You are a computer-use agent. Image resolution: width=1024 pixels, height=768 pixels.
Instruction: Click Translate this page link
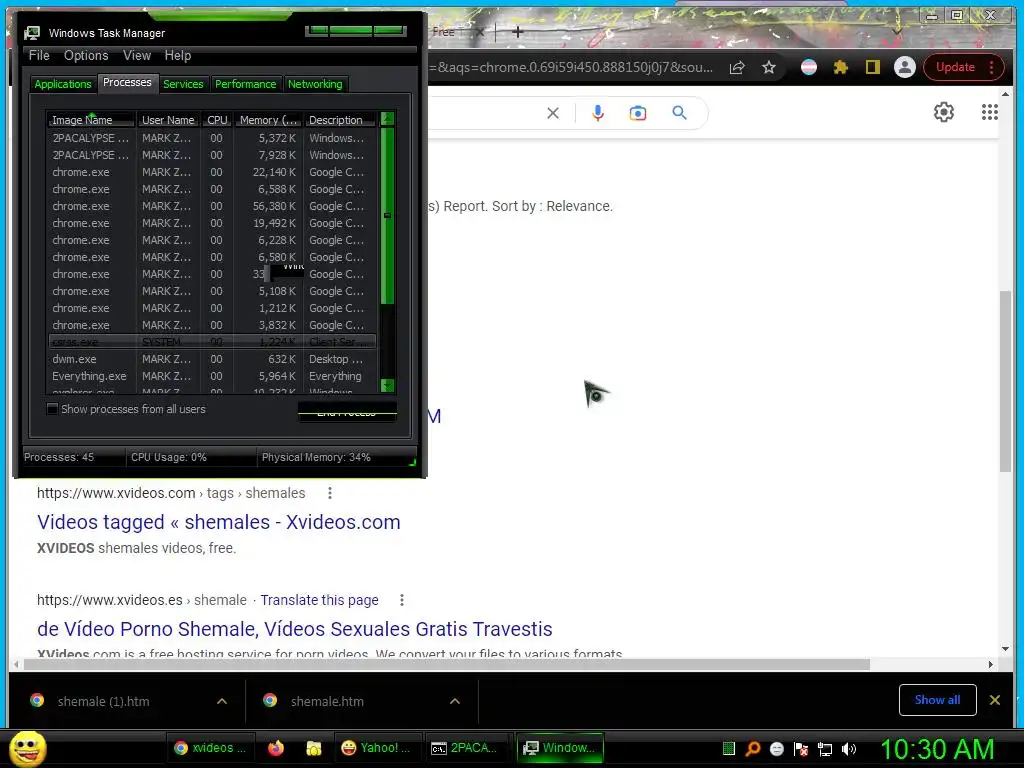(319, 600)
